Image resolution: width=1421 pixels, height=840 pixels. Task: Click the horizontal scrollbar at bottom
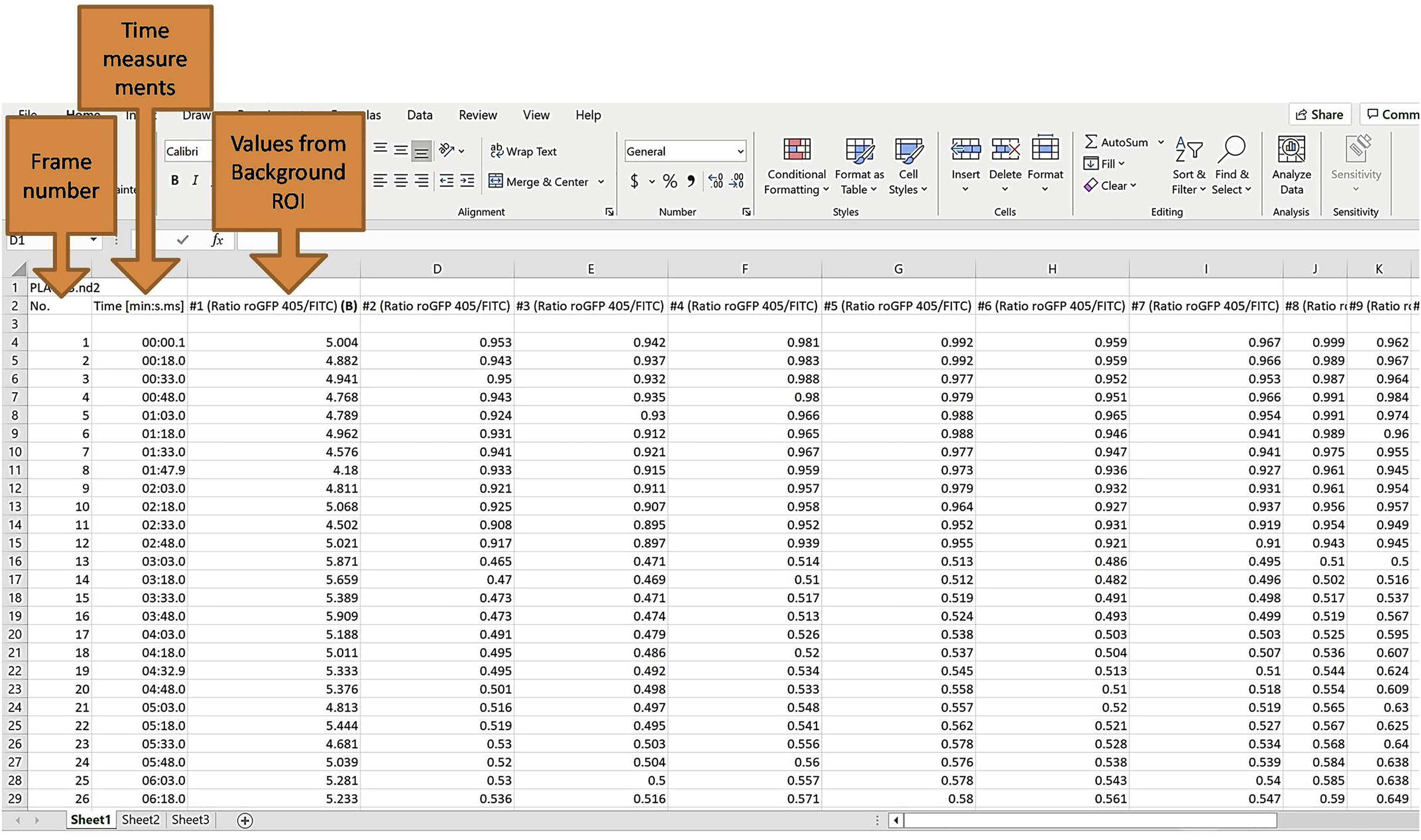coord(1090,820)
